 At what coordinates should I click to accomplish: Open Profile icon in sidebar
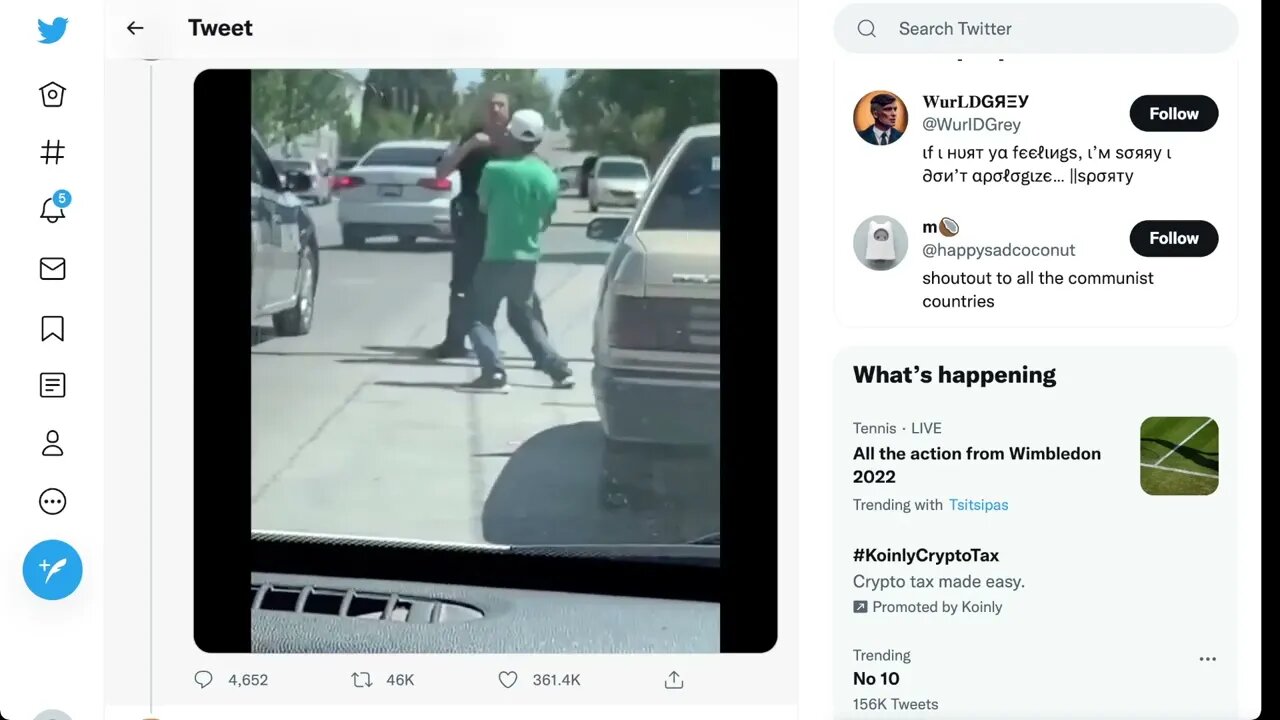click(x=52, y=443)
